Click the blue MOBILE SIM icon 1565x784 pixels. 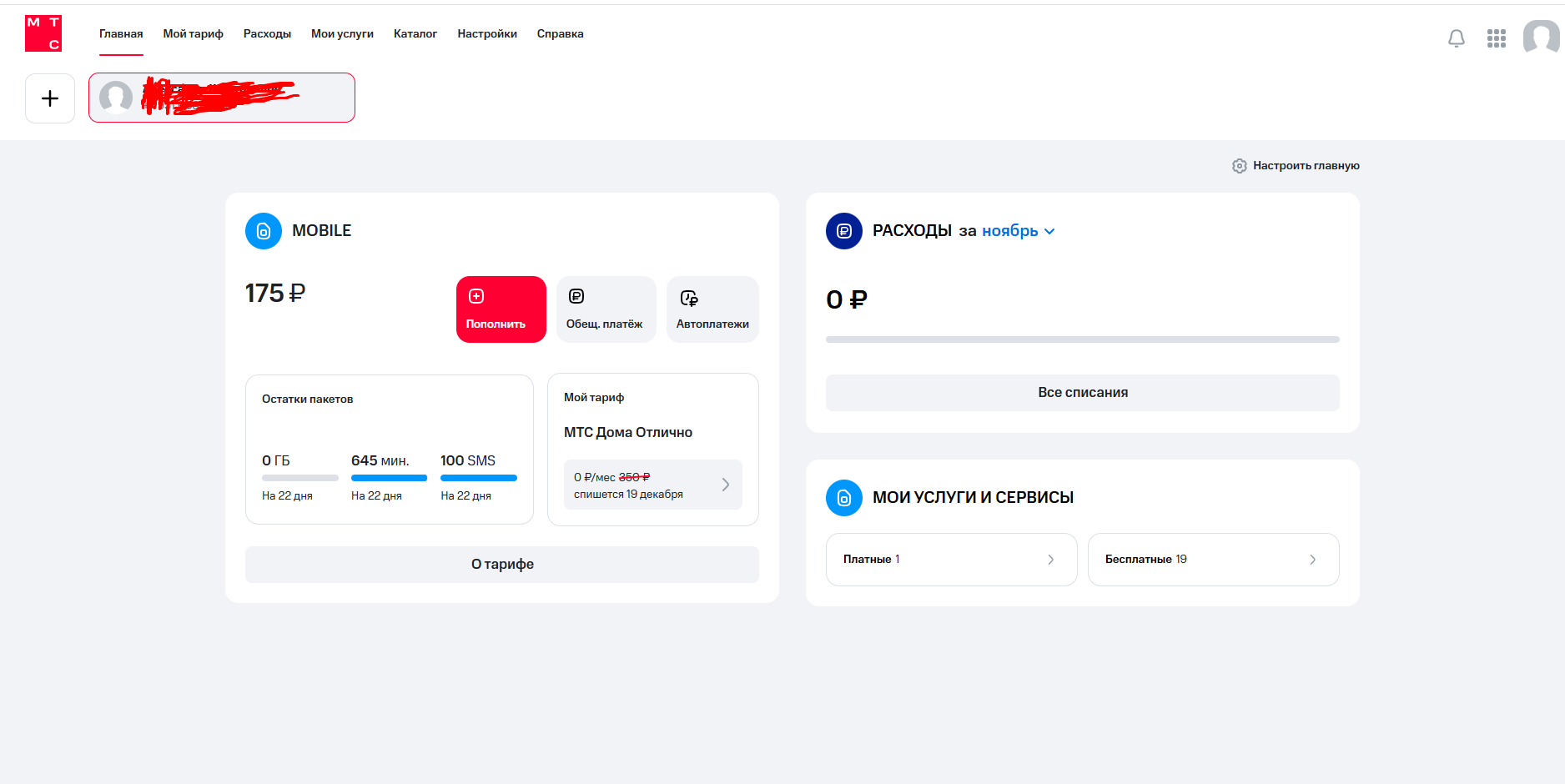(x=264, y=231)
